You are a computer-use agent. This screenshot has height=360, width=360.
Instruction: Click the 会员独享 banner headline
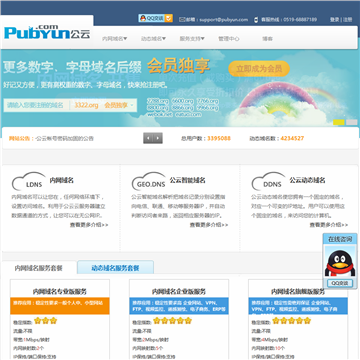pyautogui.click(x=178, y=65)
